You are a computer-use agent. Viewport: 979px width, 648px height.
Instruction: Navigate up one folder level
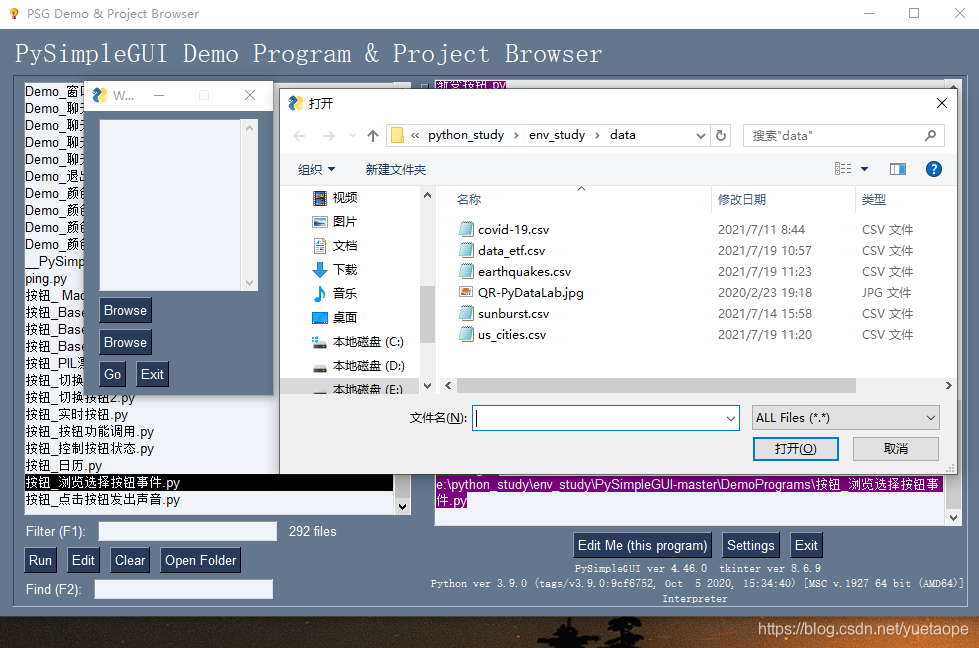[x=373, y=135]
